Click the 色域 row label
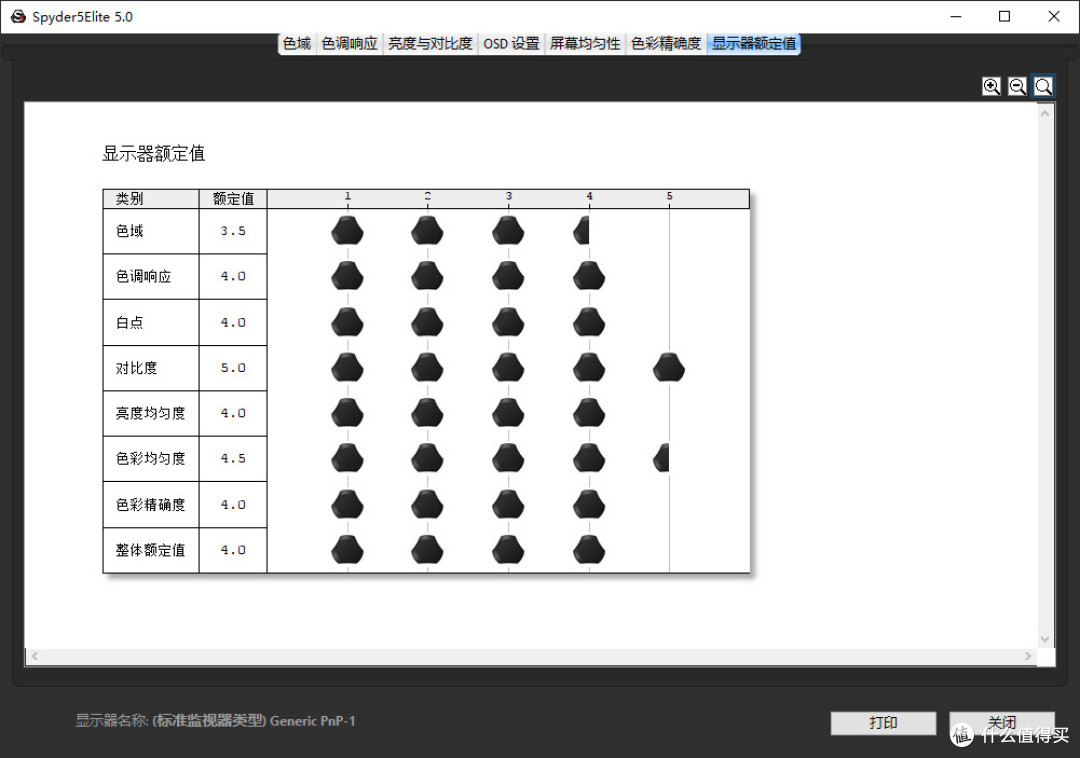The width and height of the screenshot is (1080, 758). click(x=129, y=231)
